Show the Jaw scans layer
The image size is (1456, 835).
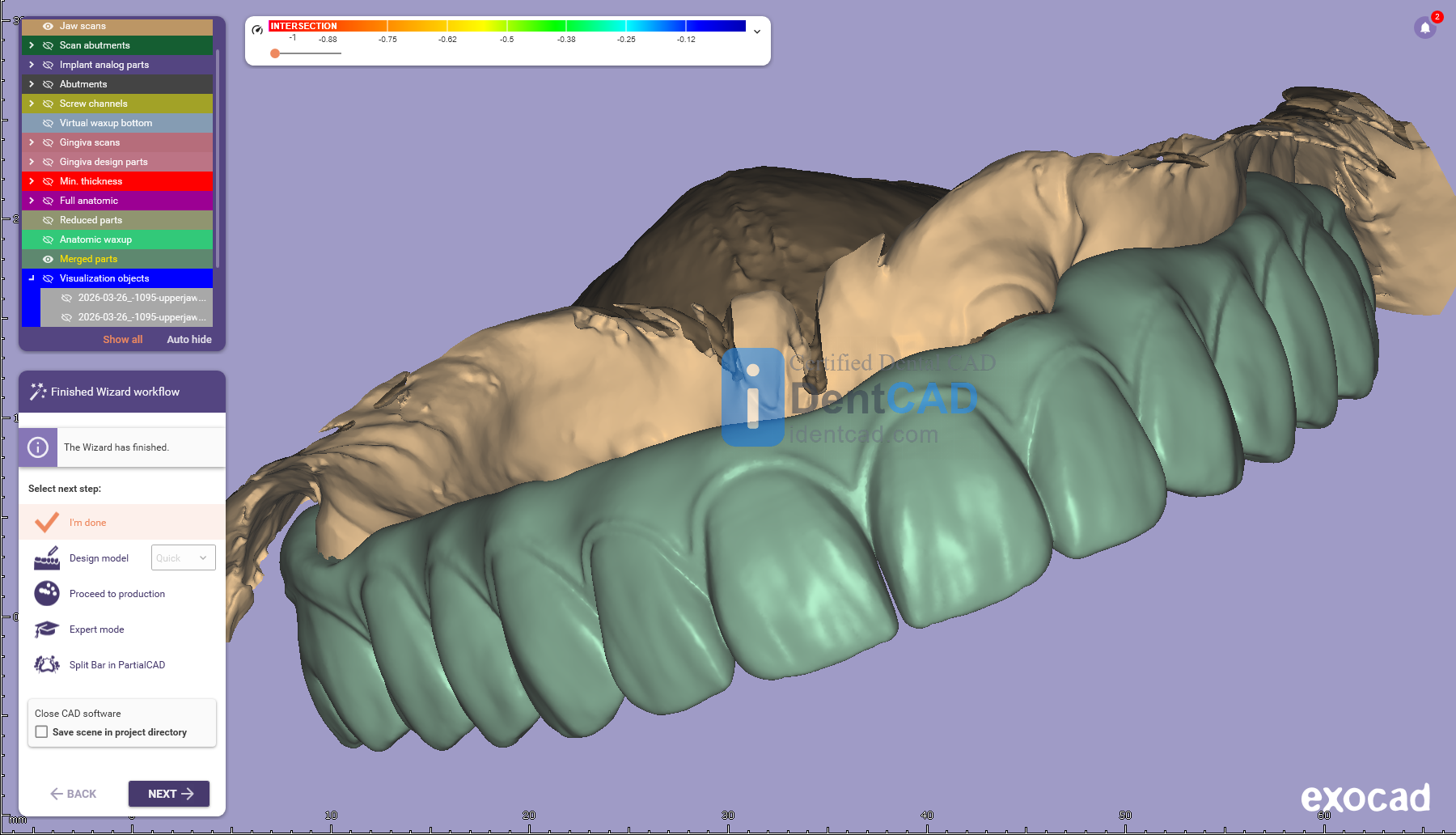point(48,26)
